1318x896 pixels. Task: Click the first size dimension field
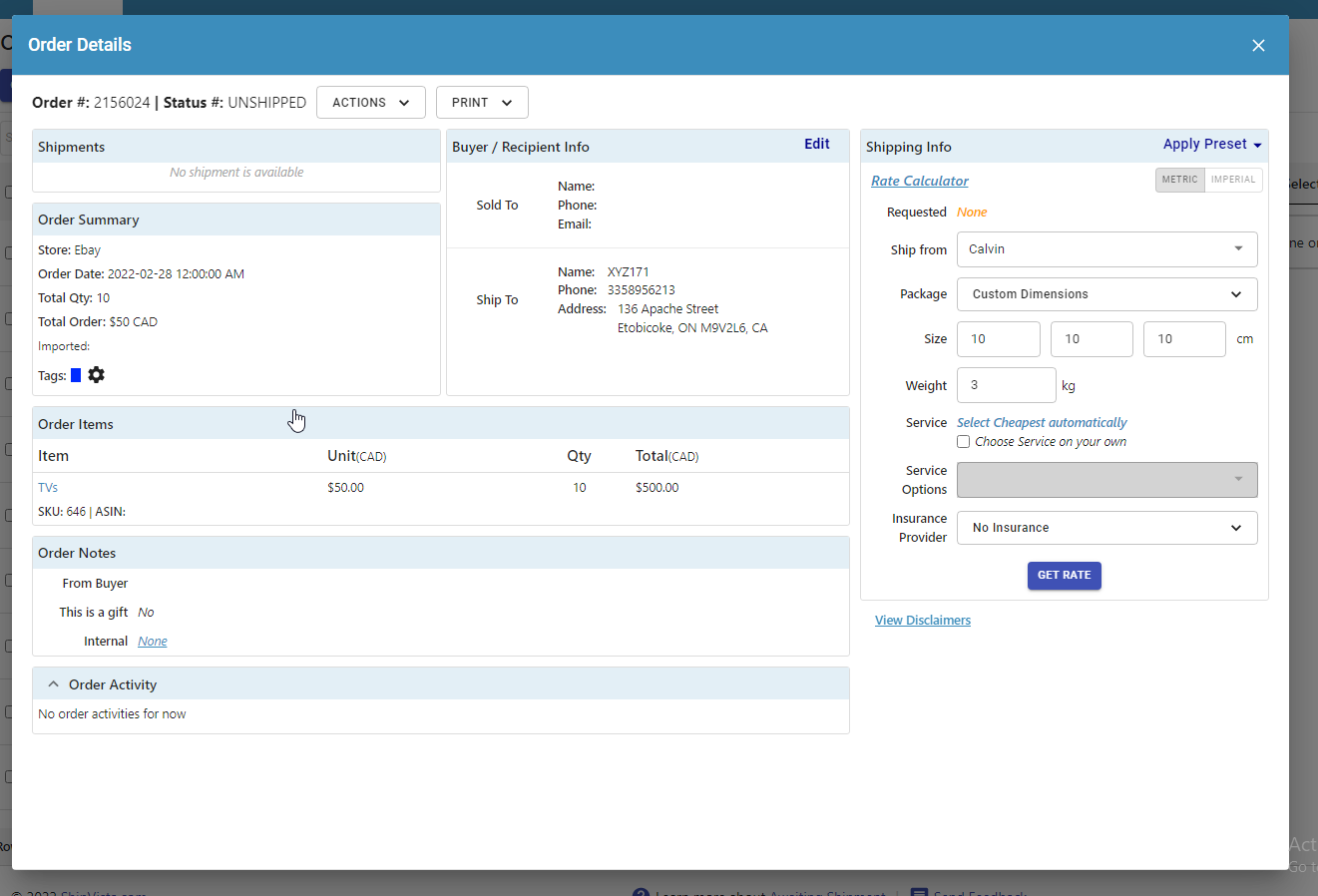[999, 339]
